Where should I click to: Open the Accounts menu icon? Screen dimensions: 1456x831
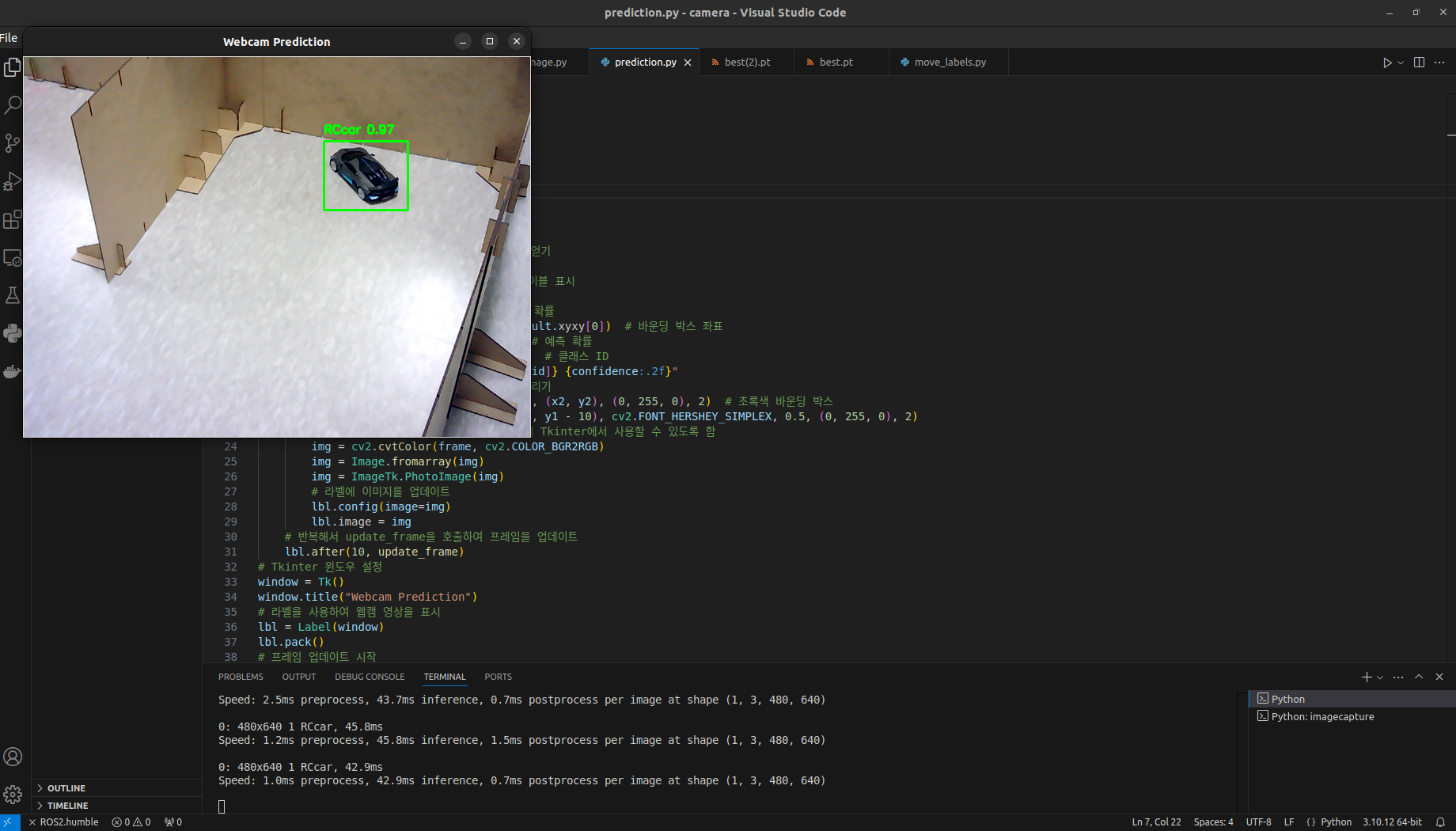[x=13, y=757]
